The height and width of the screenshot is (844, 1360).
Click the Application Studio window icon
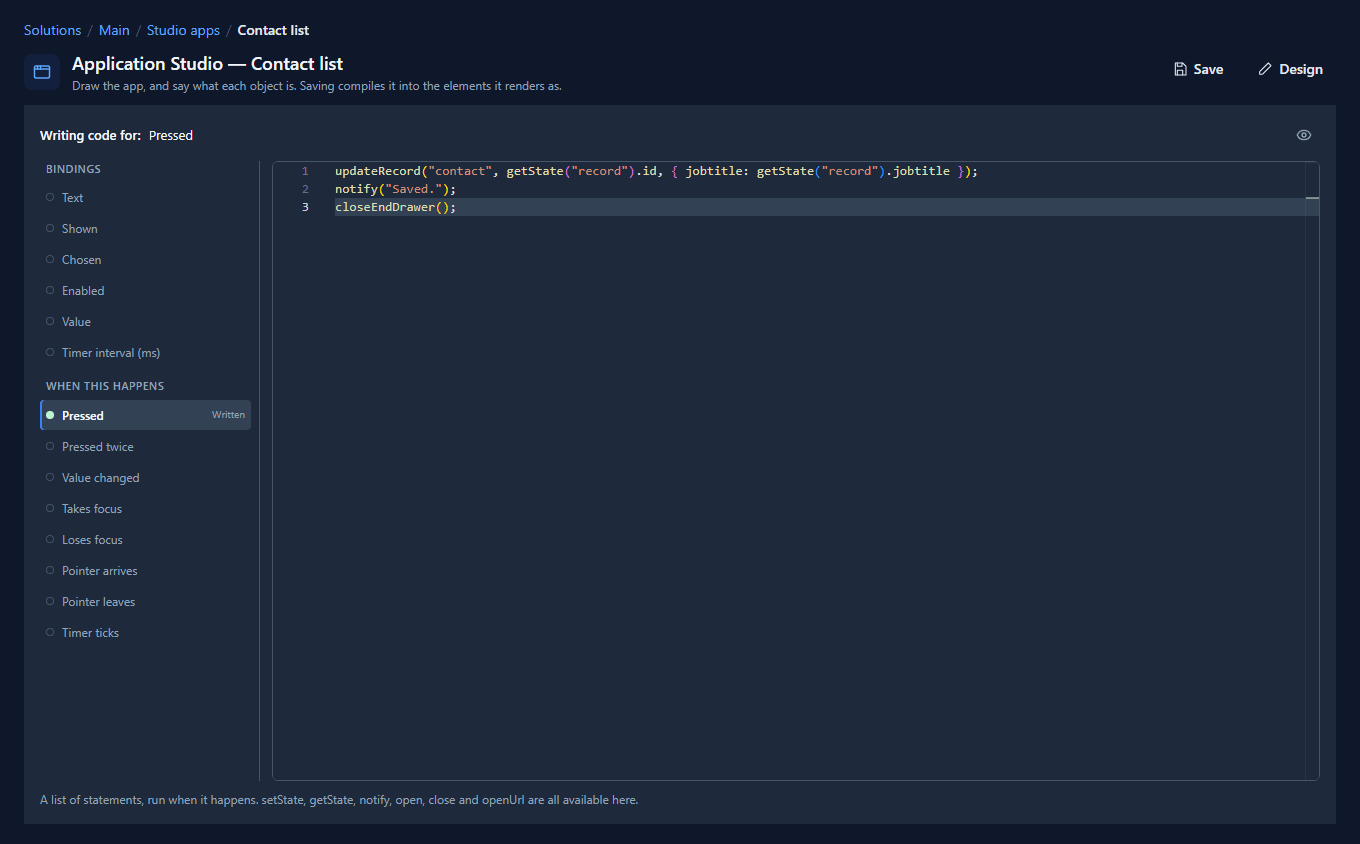pos(42,72)
